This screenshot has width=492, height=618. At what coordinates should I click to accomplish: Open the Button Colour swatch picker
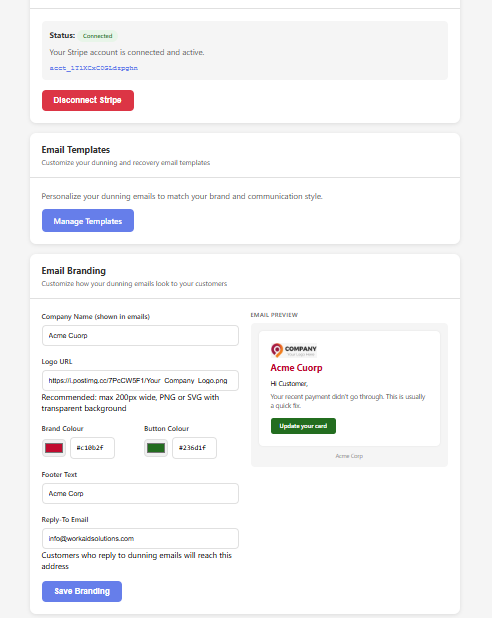coord(156,448)
